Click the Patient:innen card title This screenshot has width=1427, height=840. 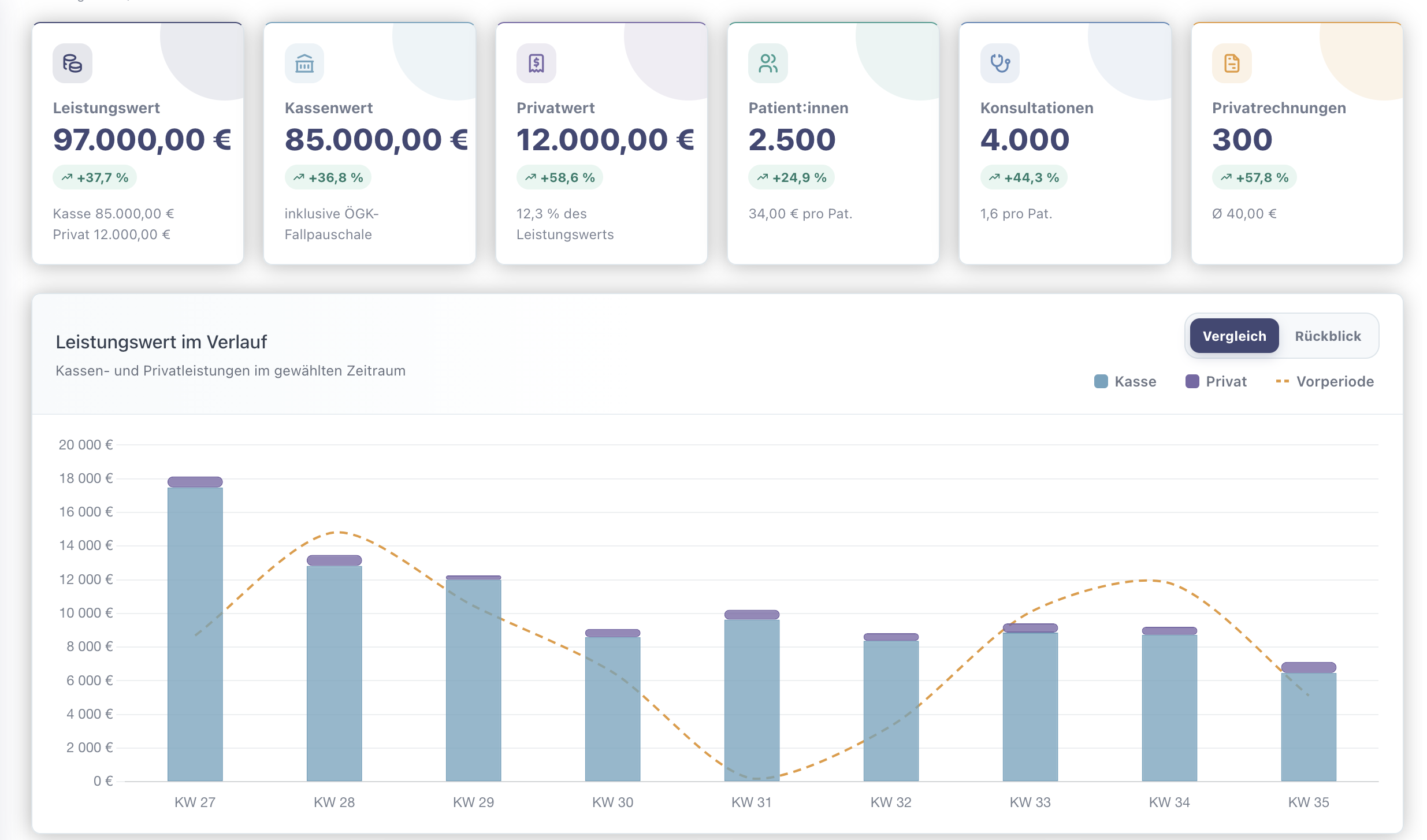click(798, 108)
